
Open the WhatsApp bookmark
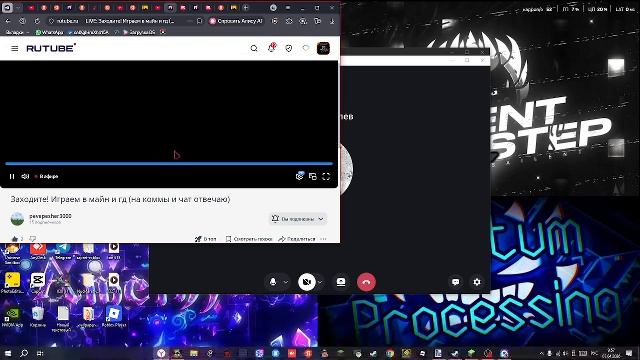pyautogui.click(x=49, y=32)
